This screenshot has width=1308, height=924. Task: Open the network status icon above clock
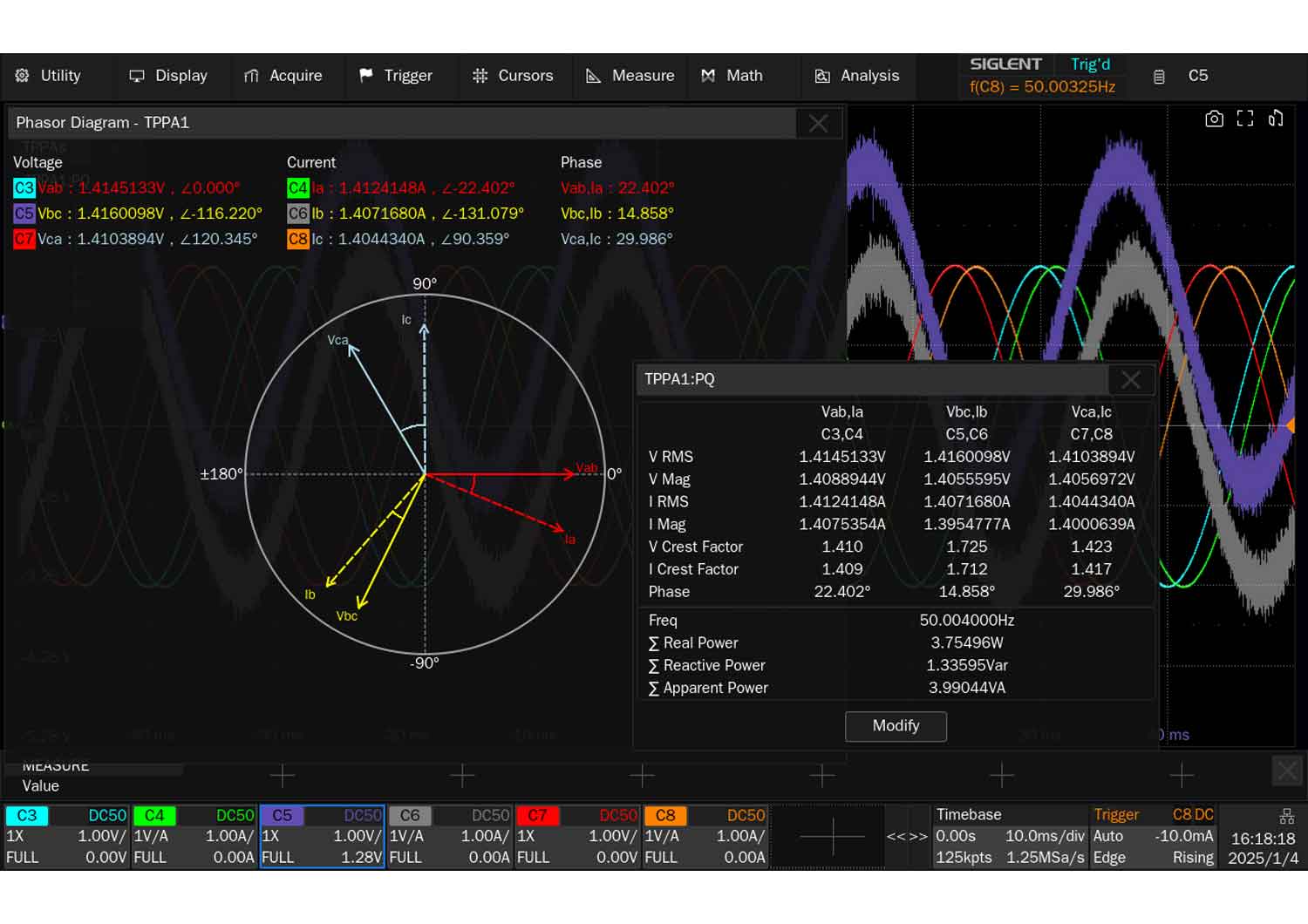[1286, 817]
